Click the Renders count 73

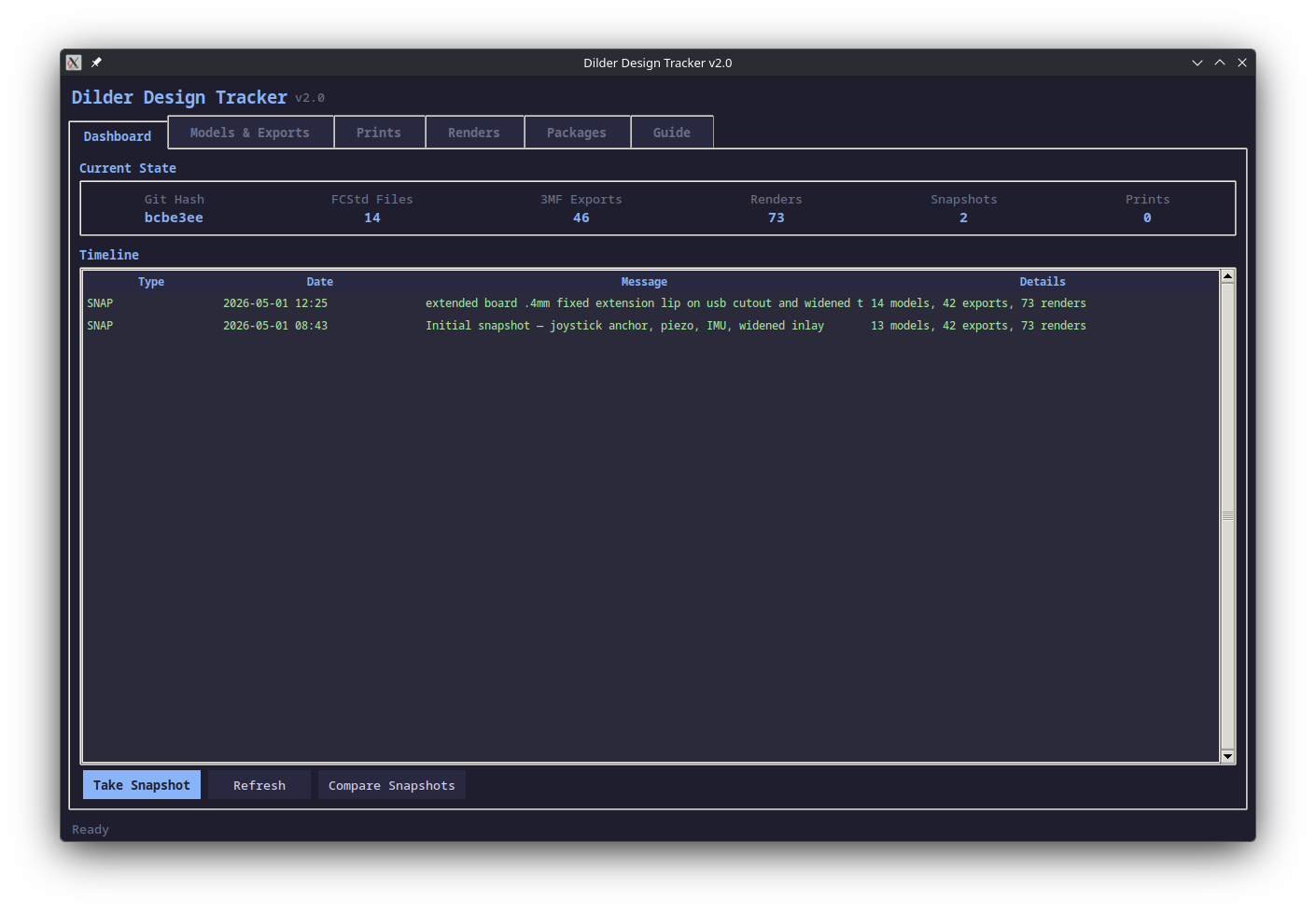point(777,218)
